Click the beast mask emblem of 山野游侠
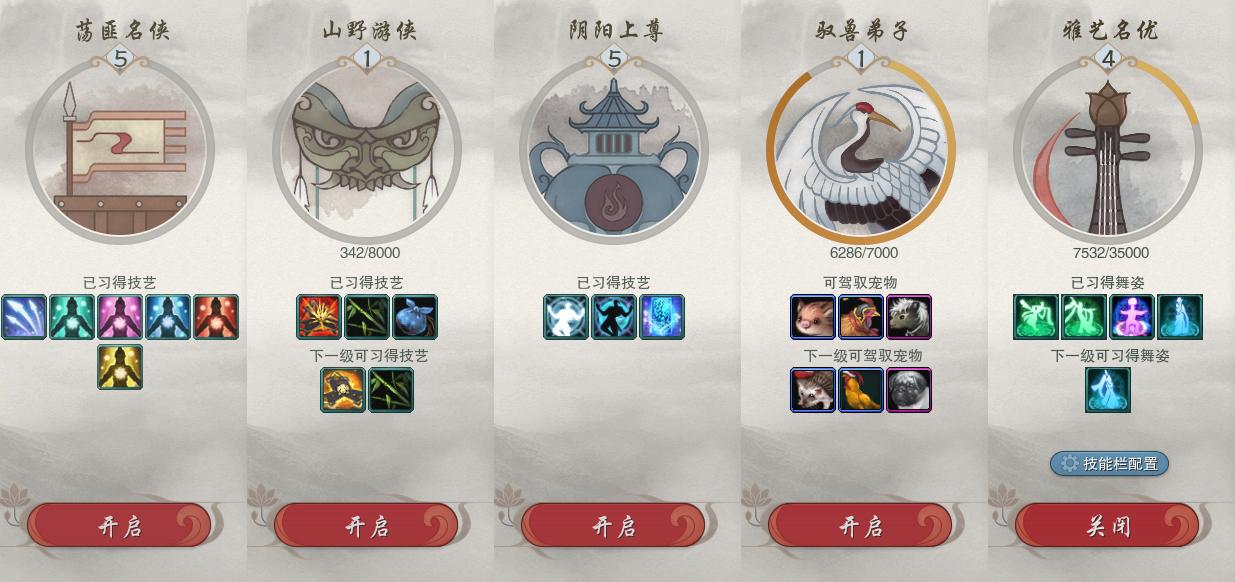This screenshot has width=1235, height=582. point(367,150)
